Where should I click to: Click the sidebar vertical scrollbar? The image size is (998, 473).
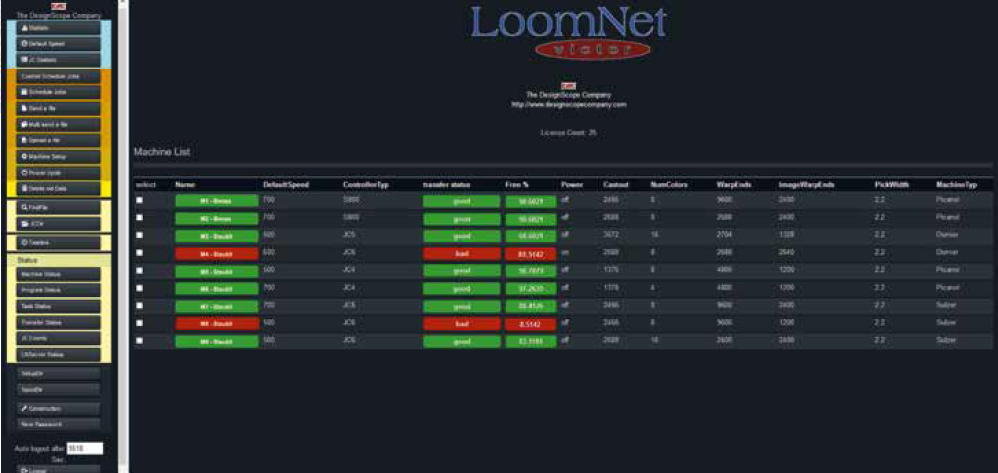click(123, 236)
